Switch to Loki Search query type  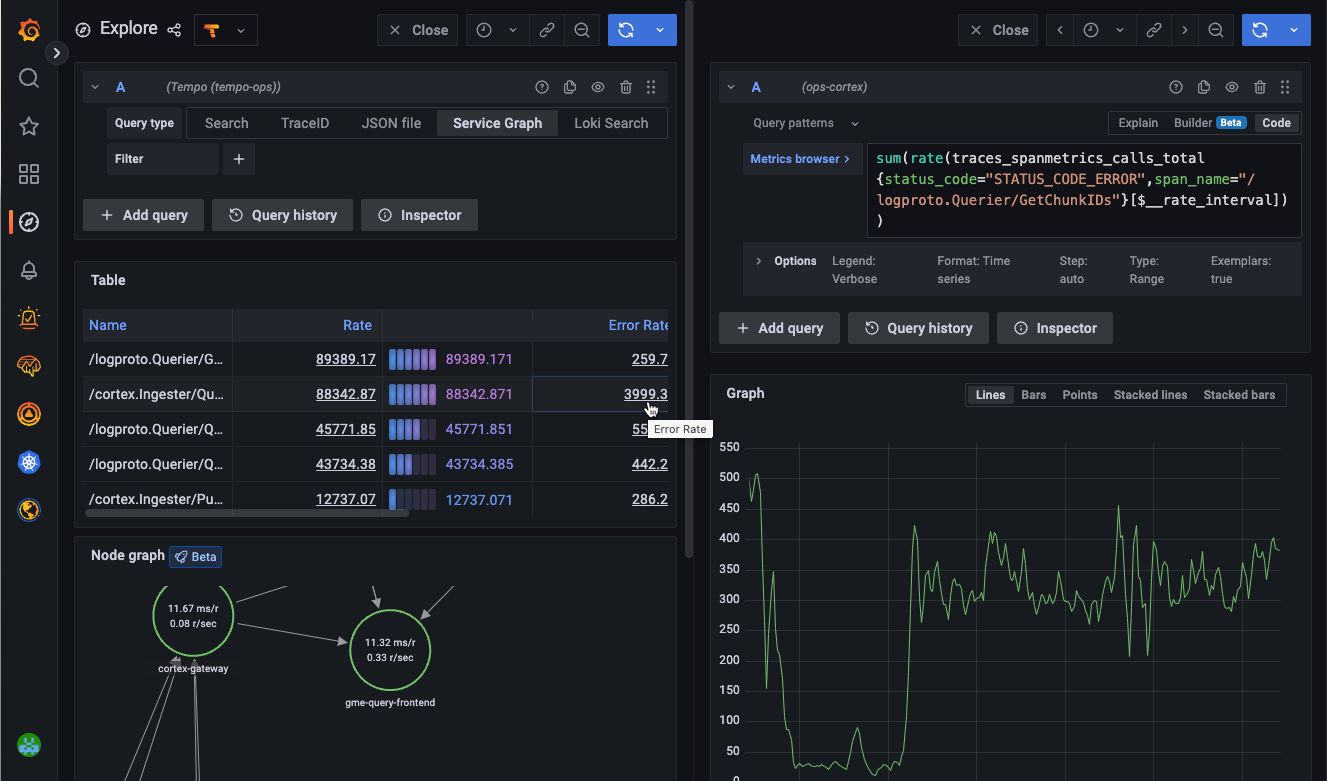pos(610,123)
